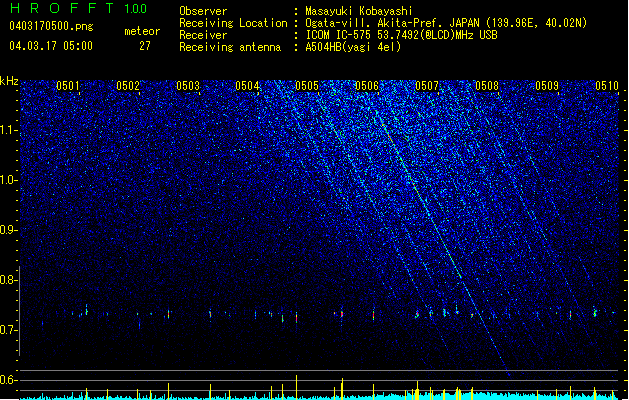
Task: Click the 0.8 kHz frequency axis label
Action: (x=8, y=280)
